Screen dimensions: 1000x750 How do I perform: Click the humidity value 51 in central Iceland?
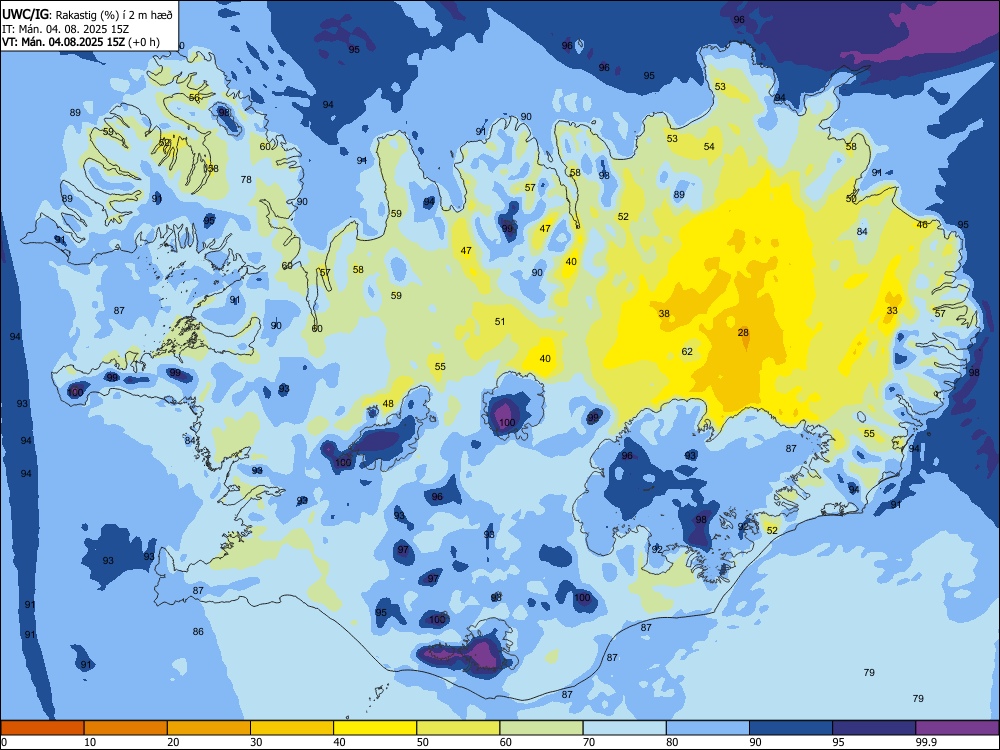point(499,321)
